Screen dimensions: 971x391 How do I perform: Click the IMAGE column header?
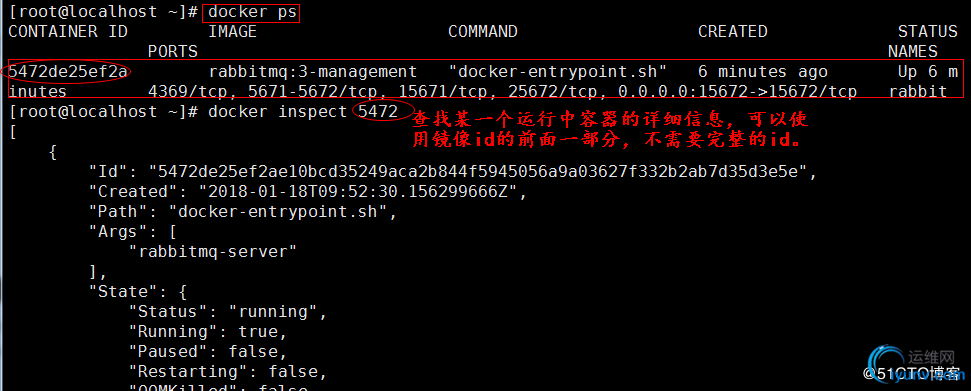232,32
